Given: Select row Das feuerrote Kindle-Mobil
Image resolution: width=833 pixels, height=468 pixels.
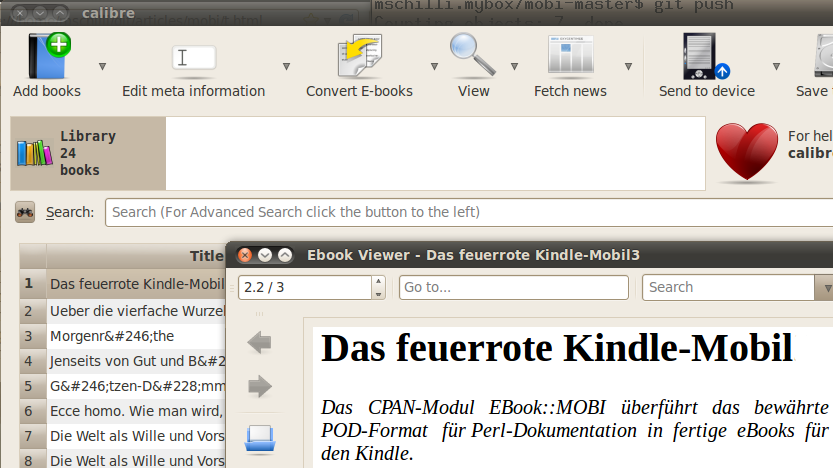Looking at the screenshot, I should [136, 284].
